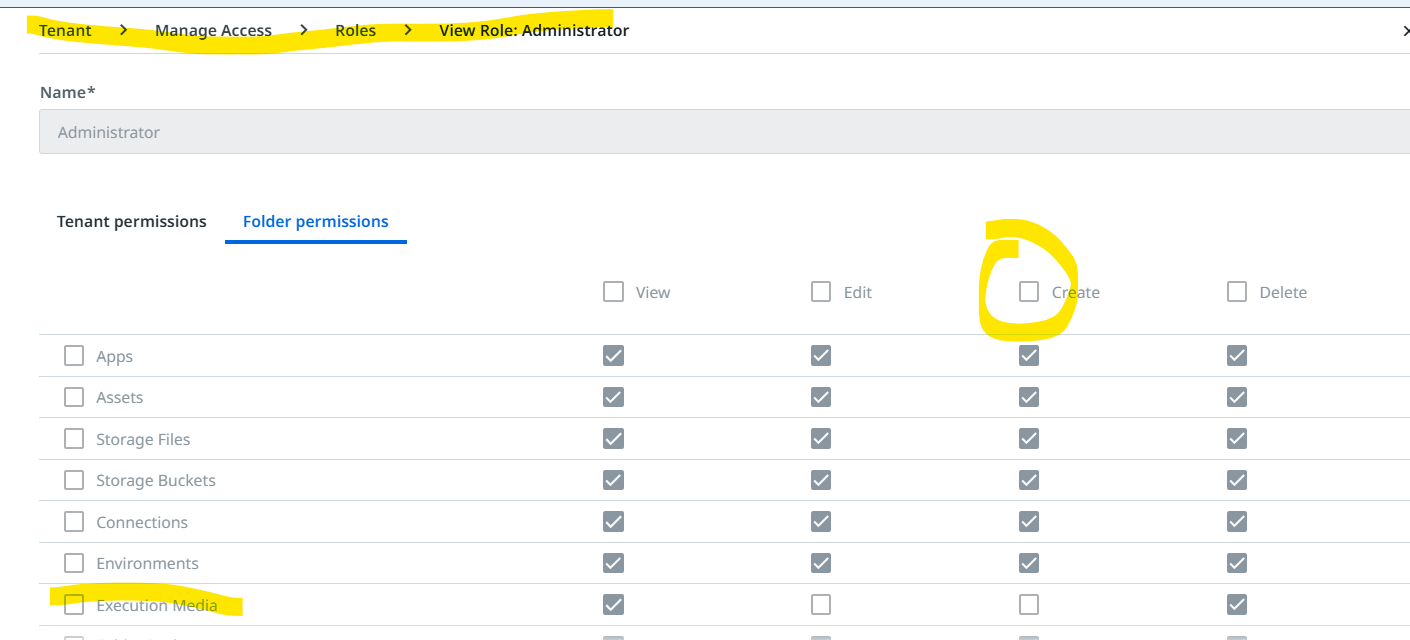Toggle the Delete column header checkbox
This screenshot has width=1410, height=640.
pyautogui.click(x=1236, y=291)
